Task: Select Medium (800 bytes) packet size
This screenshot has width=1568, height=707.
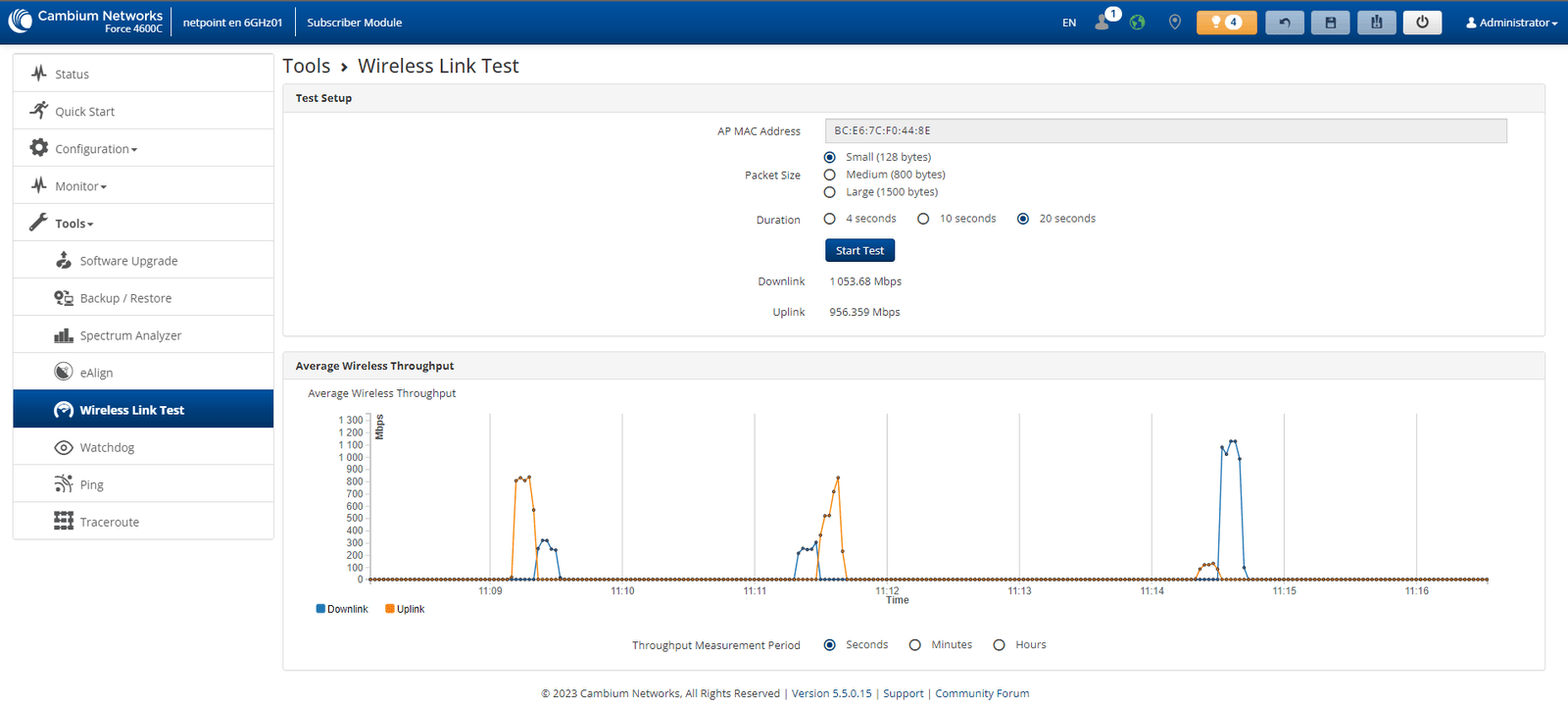Action: pyautogui.click(x=830, y=175)
